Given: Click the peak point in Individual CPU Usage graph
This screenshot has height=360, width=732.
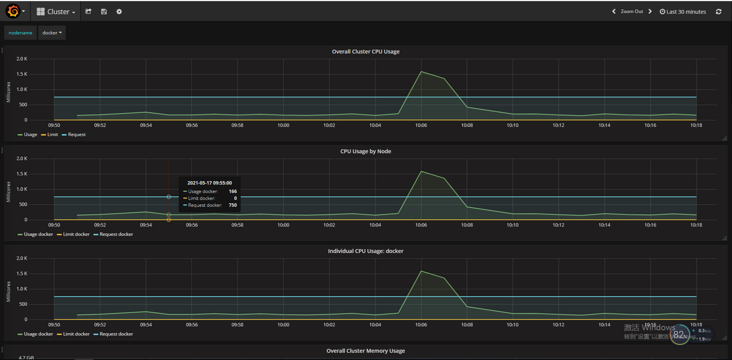Looking at the screenshot, I should coord(421,271).
